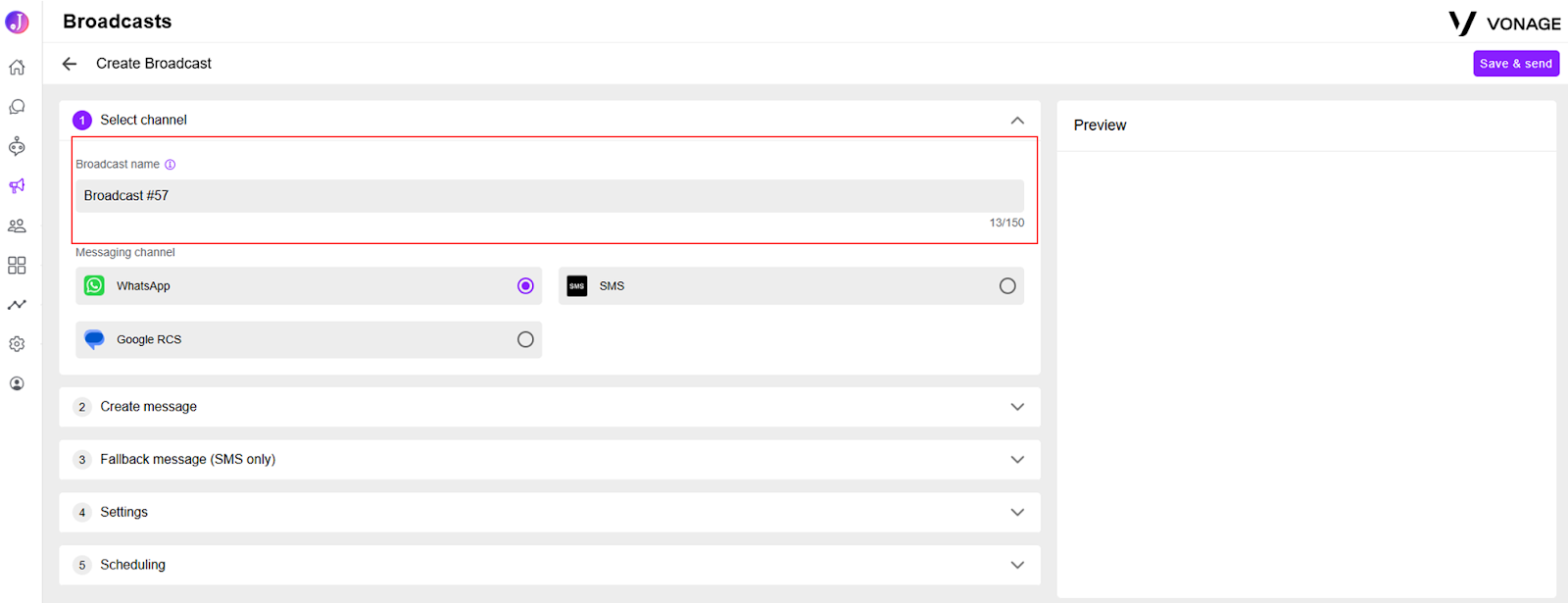Click the purple J logo in sidebar
The width and height of the screenshot is (1568, 603).
[x=17, y=22]
